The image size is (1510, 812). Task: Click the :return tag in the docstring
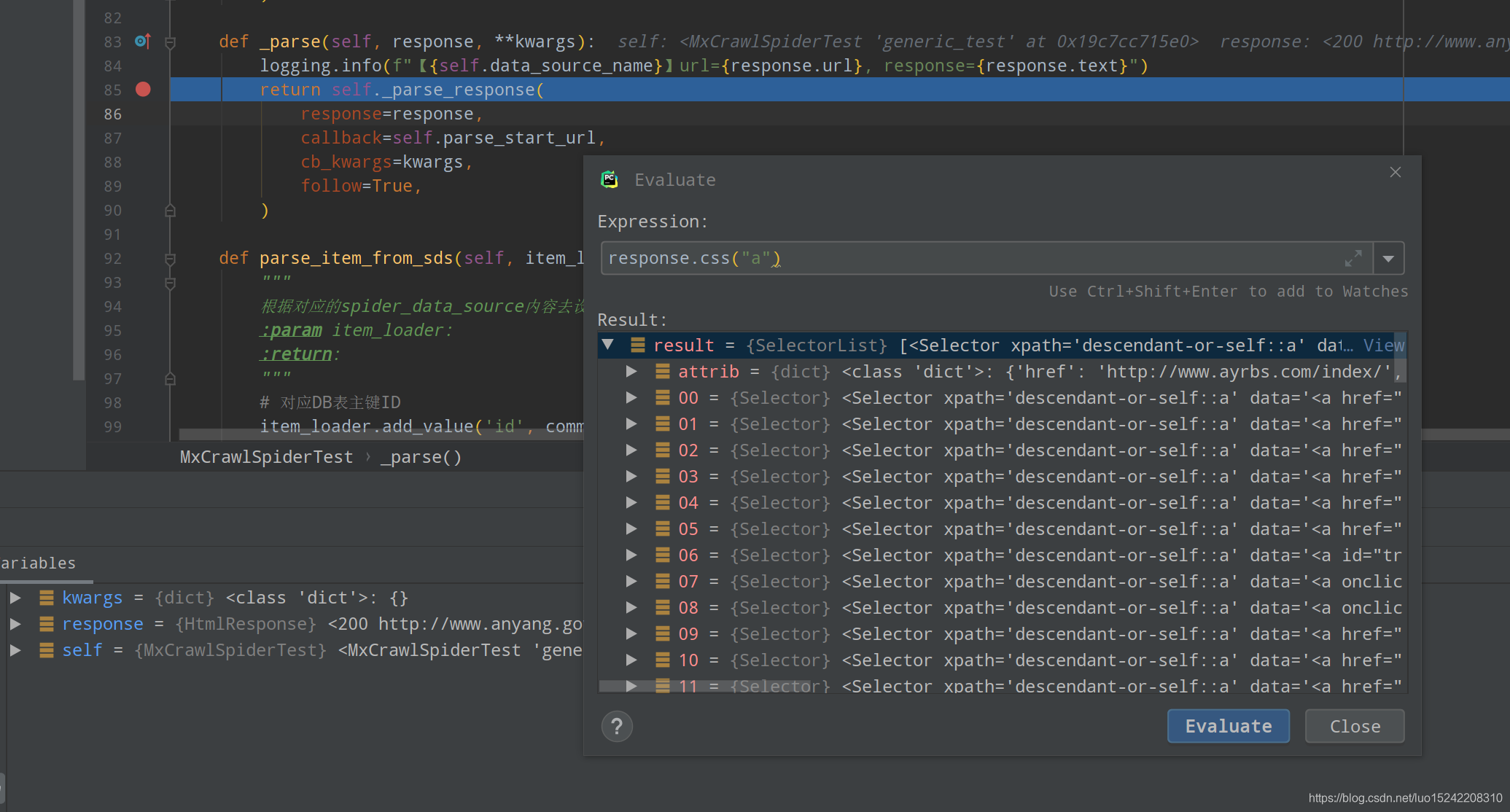[x=296, y=354]
